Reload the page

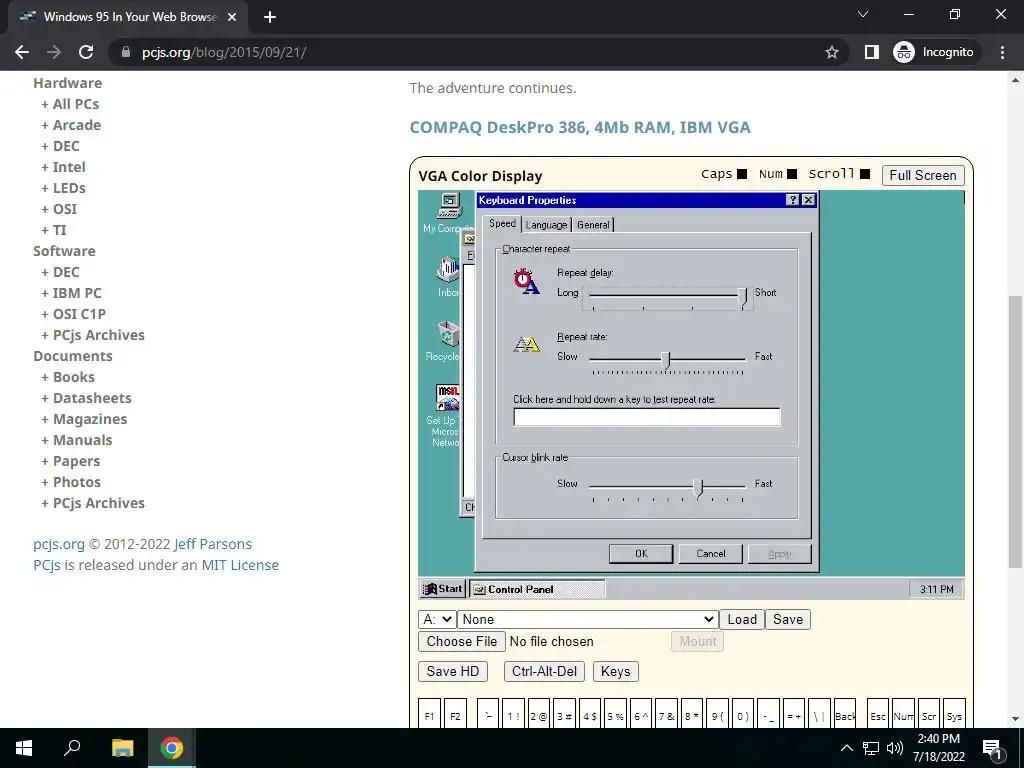coord(86,52)
